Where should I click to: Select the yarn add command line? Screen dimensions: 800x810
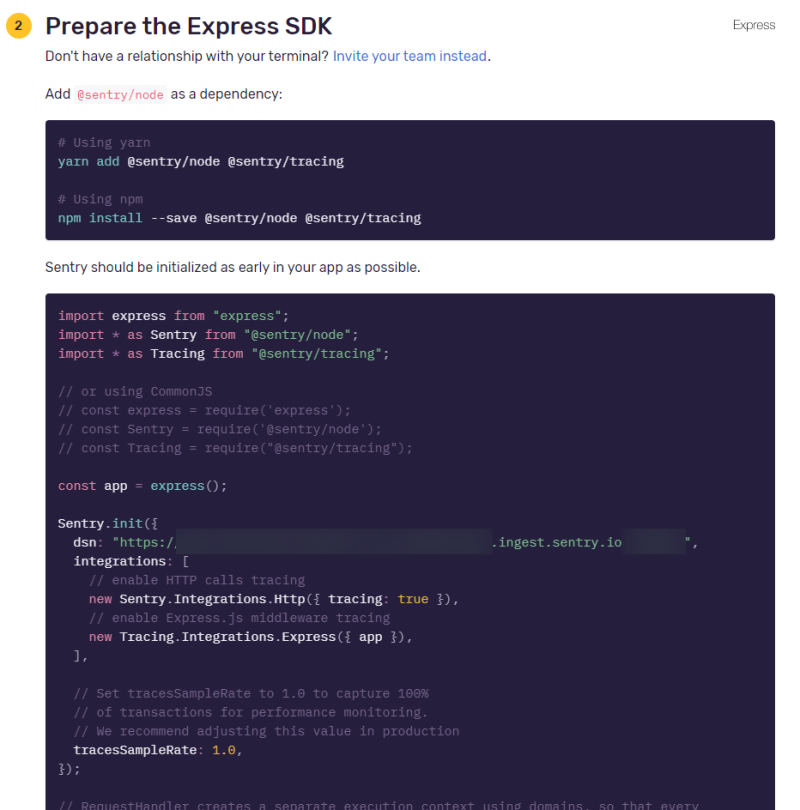201,162
